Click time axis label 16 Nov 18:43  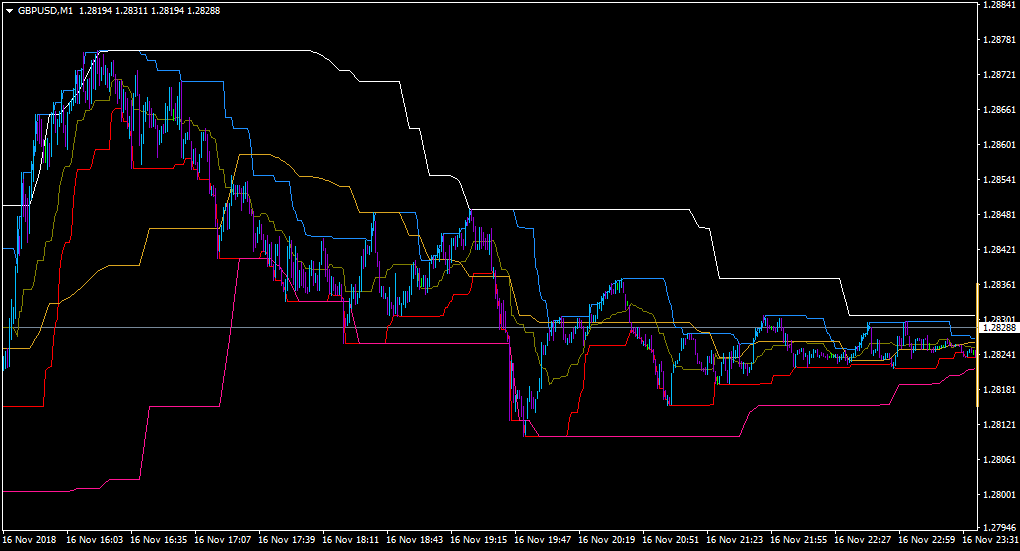pos(414,539)
